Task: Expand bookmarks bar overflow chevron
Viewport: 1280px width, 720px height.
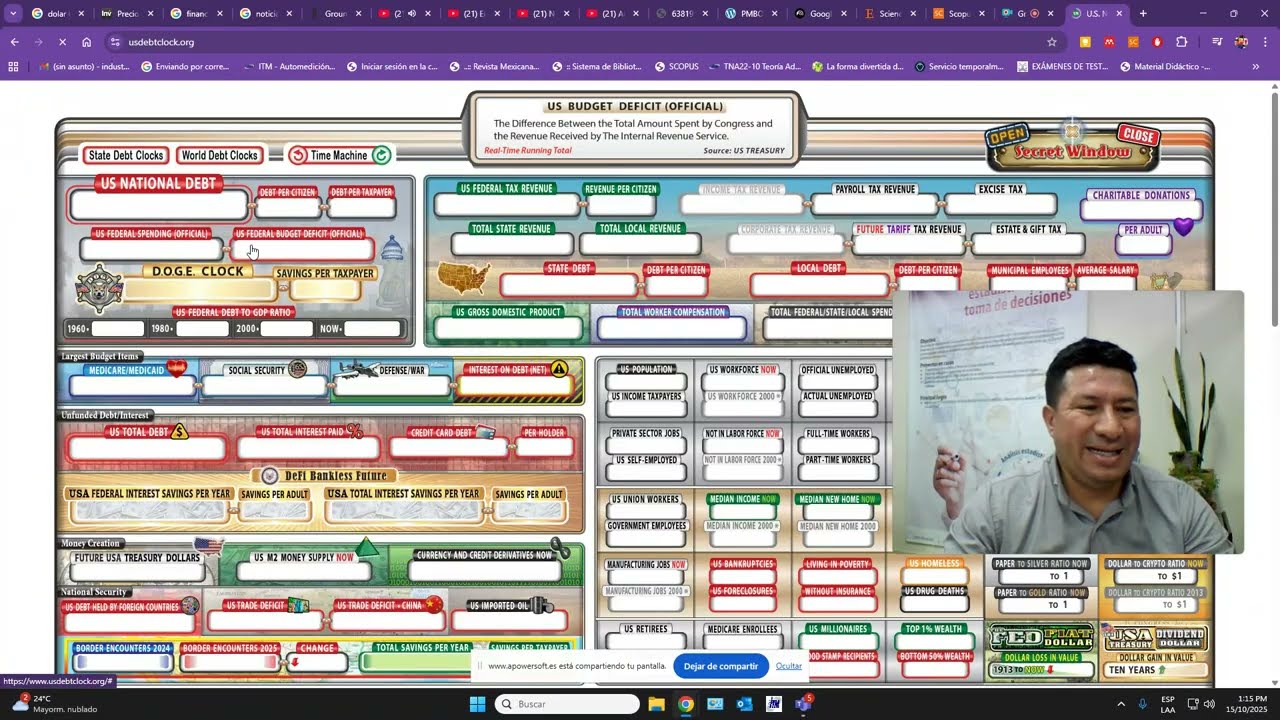Action: (1256, 67)
